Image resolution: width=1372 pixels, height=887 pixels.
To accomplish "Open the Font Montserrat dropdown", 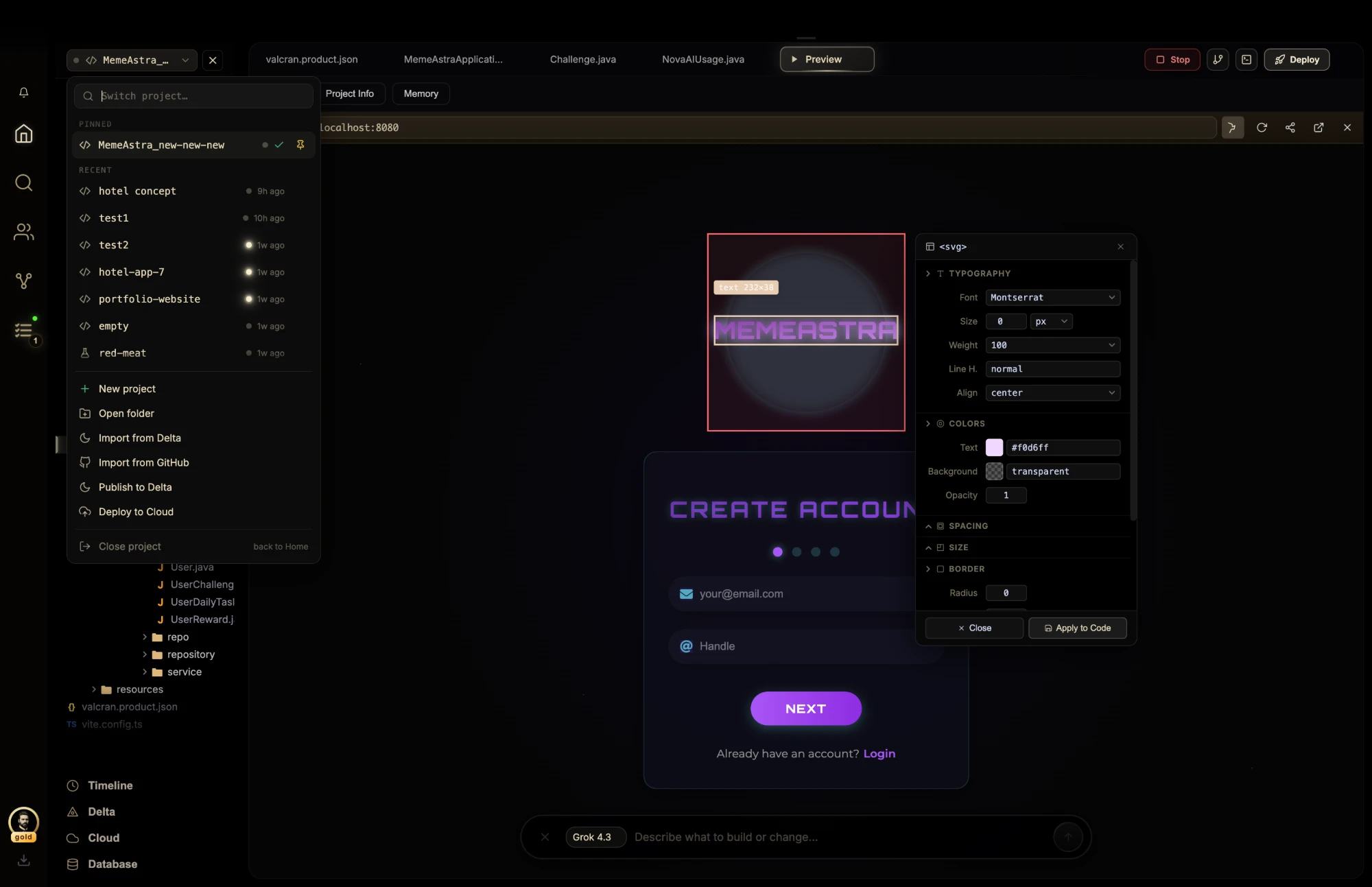I will 1052,298.
